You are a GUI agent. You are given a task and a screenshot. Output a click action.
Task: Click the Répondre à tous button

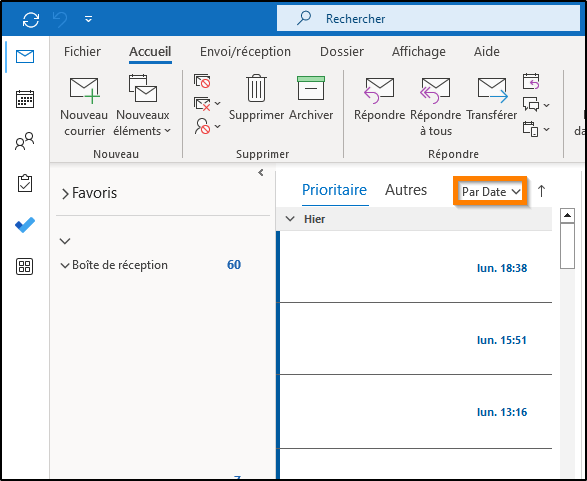click(436, 106)
